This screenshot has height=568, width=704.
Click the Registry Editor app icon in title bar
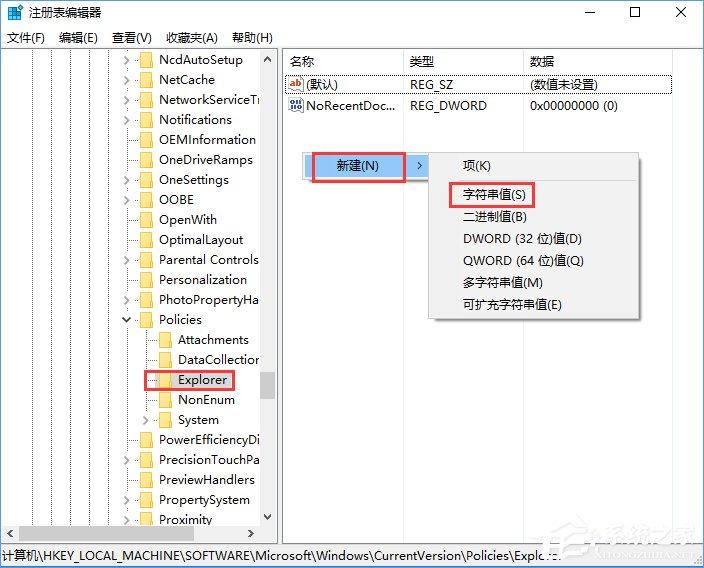(15, 13)
